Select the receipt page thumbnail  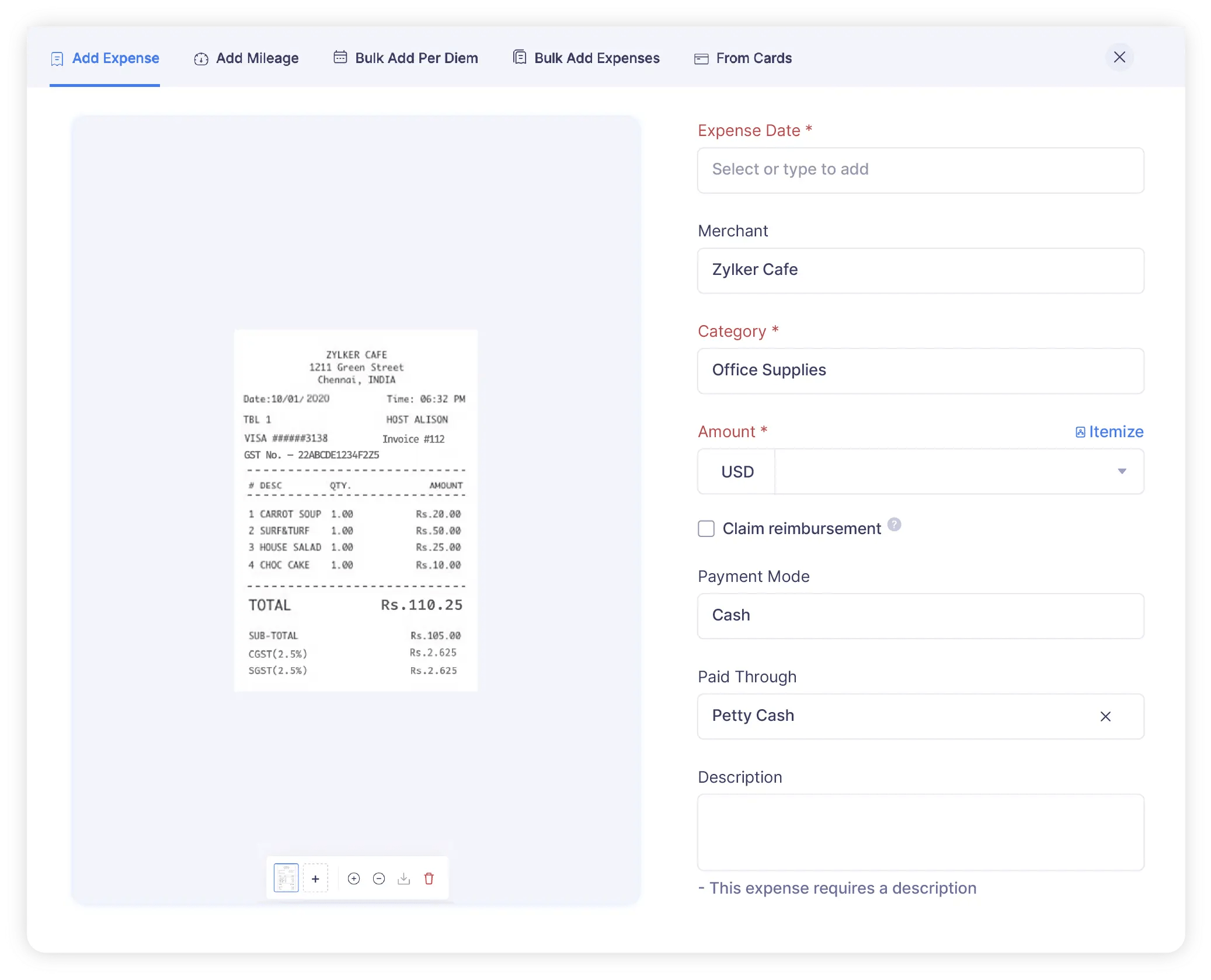[286, 878]
